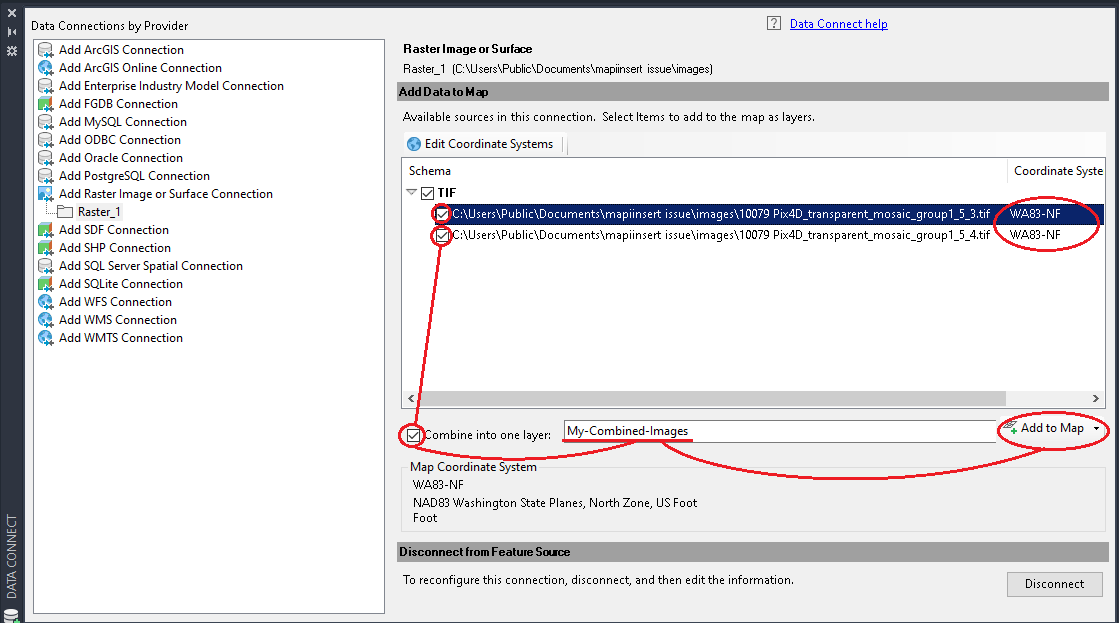Click the horizontal scrollbar right arrow
1119x623 pixels.
coord(1097,398)
